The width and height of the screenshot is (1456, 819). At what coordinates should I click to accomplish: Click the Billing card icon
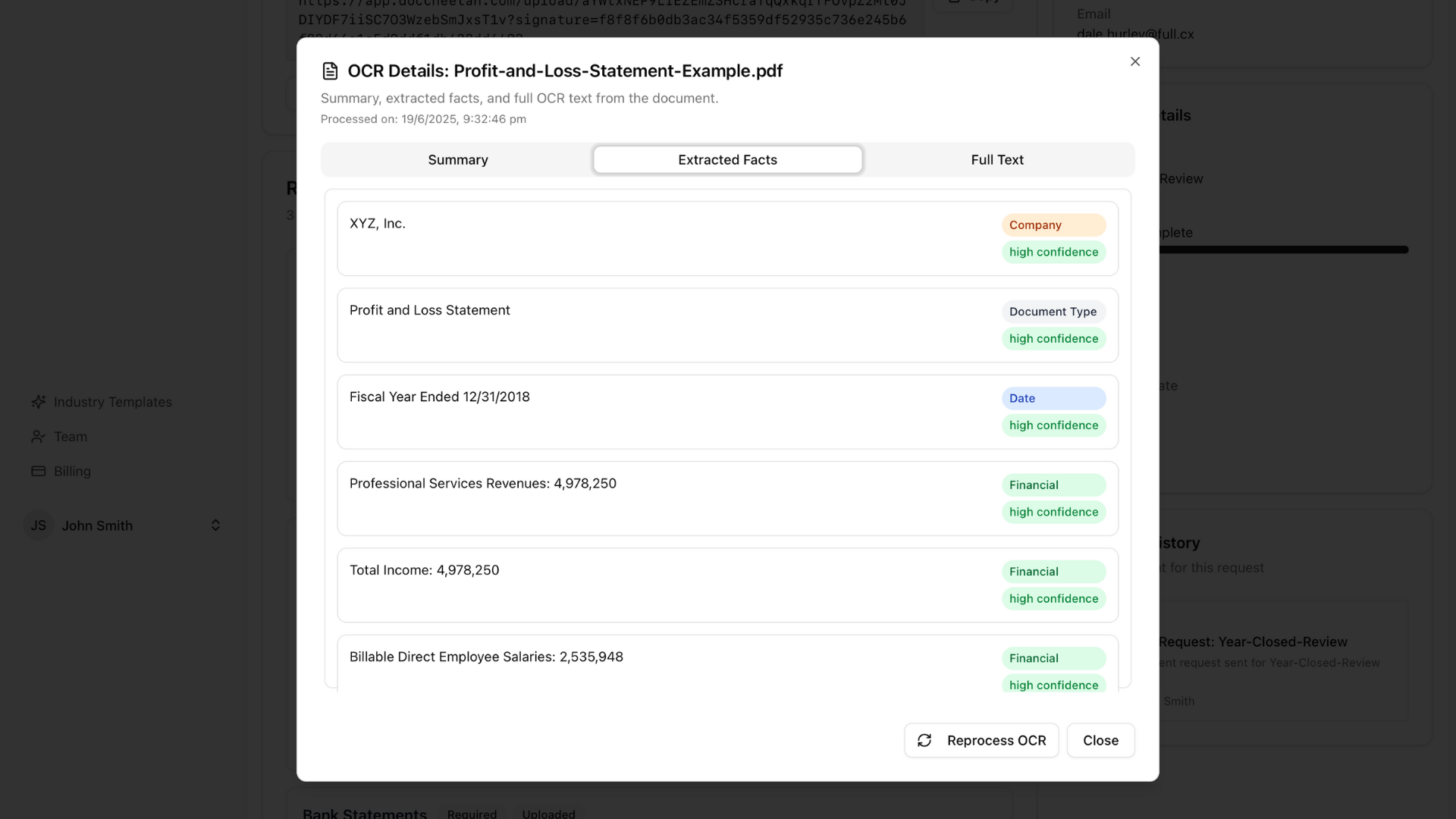coord(38,472)
